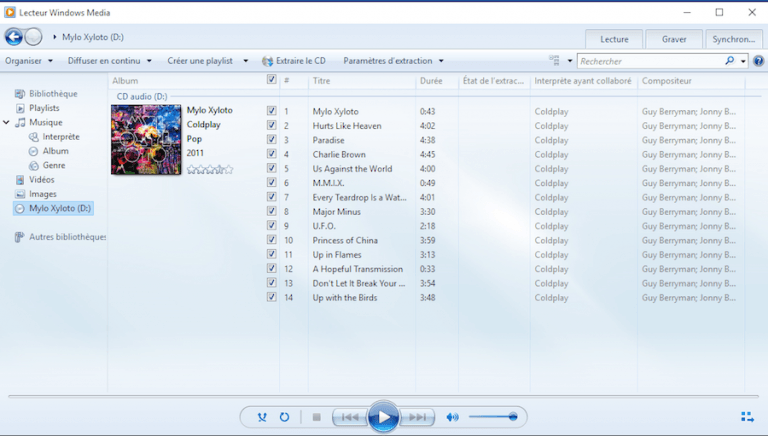Select Mylo Xyloto (D:) in breadcrumb
Screen dimensions: 768x436
point(93,37)
